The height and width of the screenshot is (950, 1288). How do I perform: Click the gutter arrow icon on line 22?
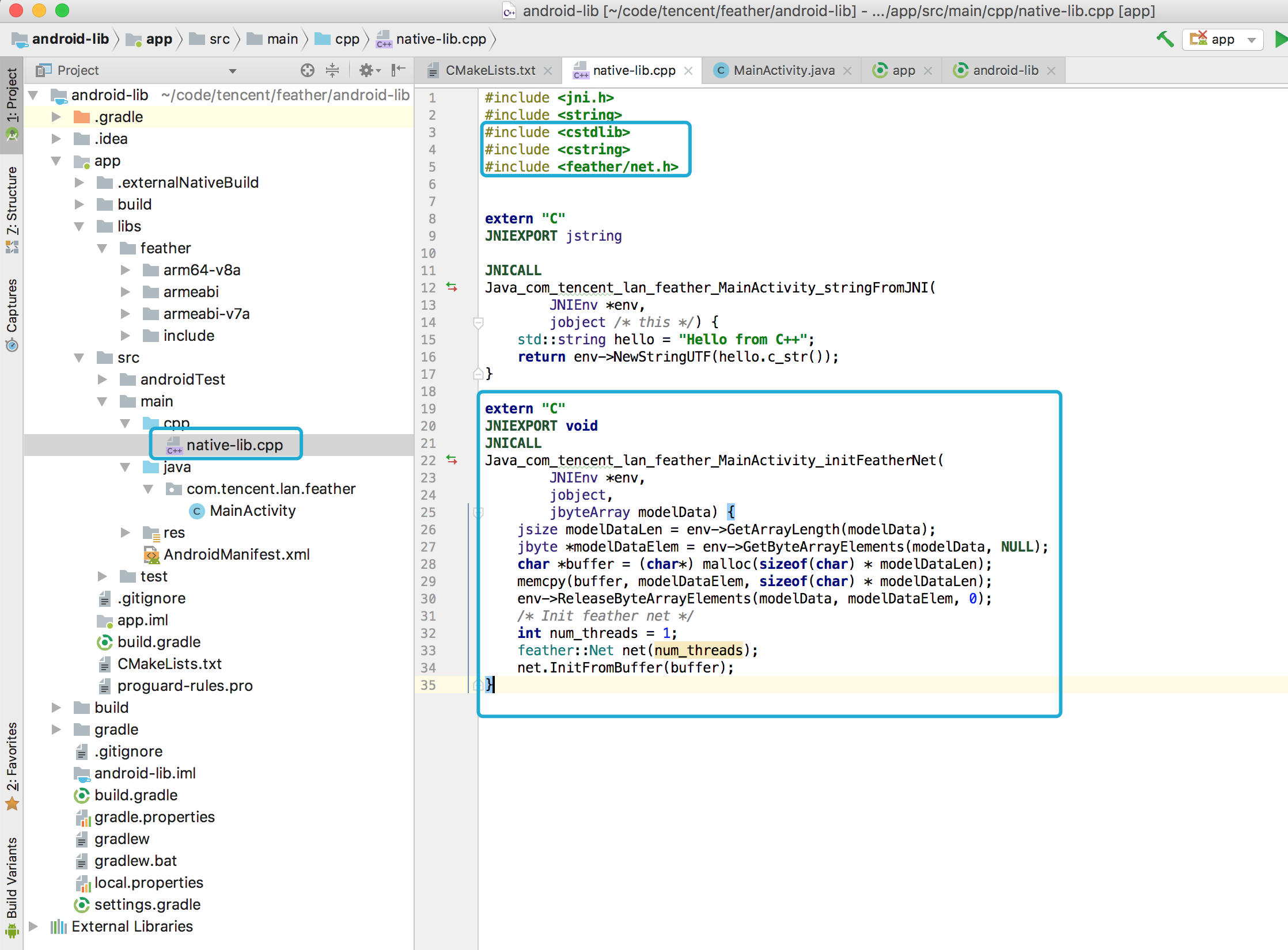[452, 459]
